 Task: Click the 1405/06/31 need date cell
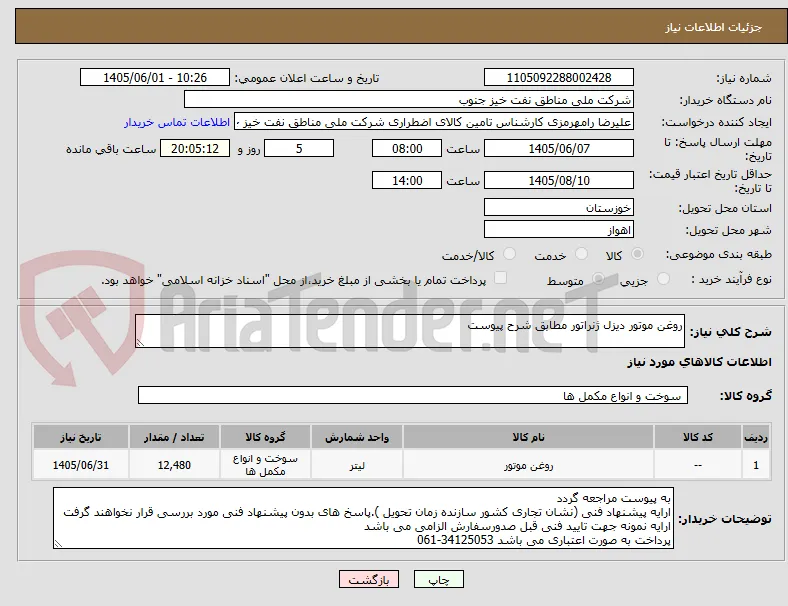(80, 465)
